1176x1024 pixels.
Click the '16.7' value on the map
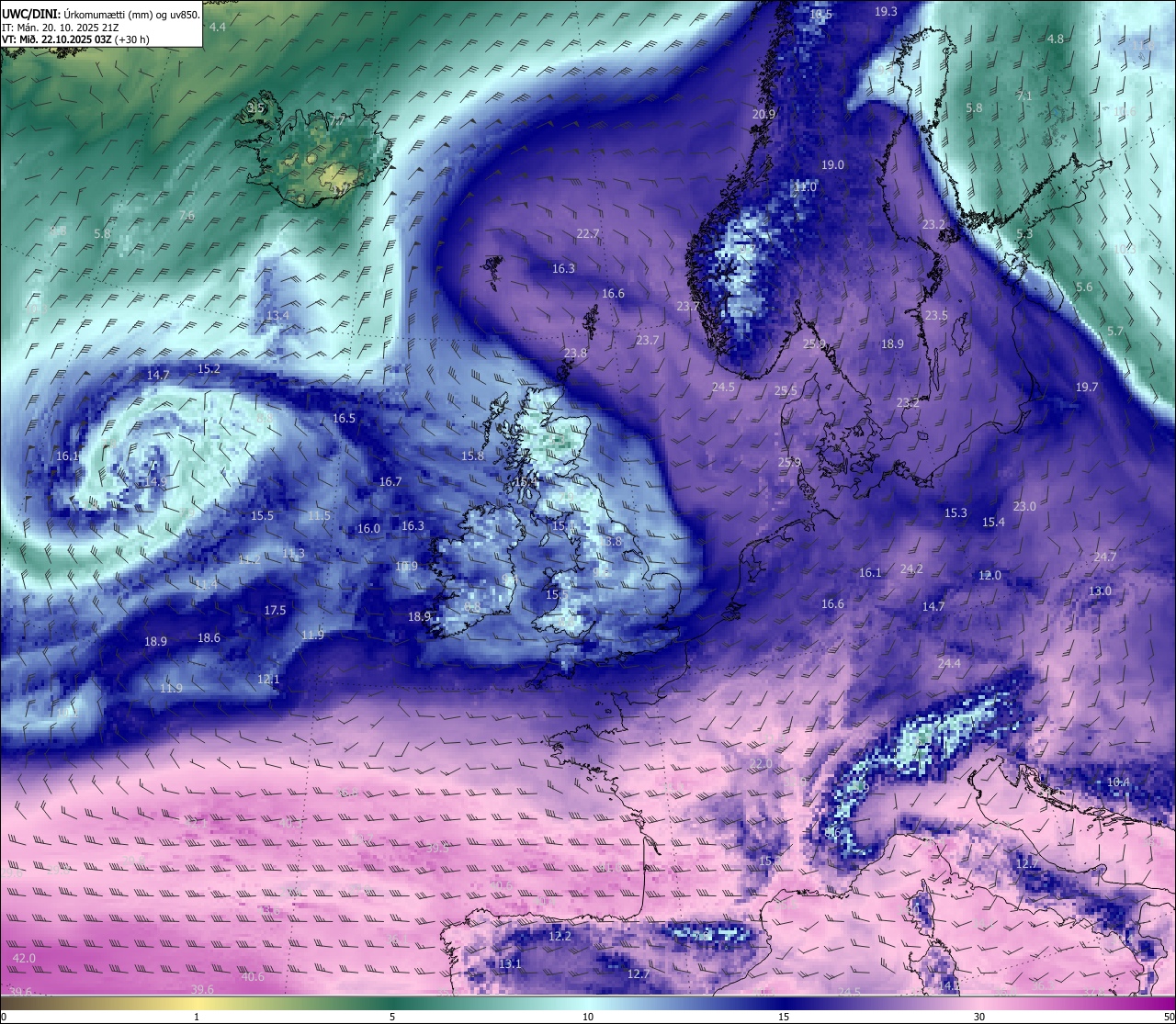click(390, 482)
